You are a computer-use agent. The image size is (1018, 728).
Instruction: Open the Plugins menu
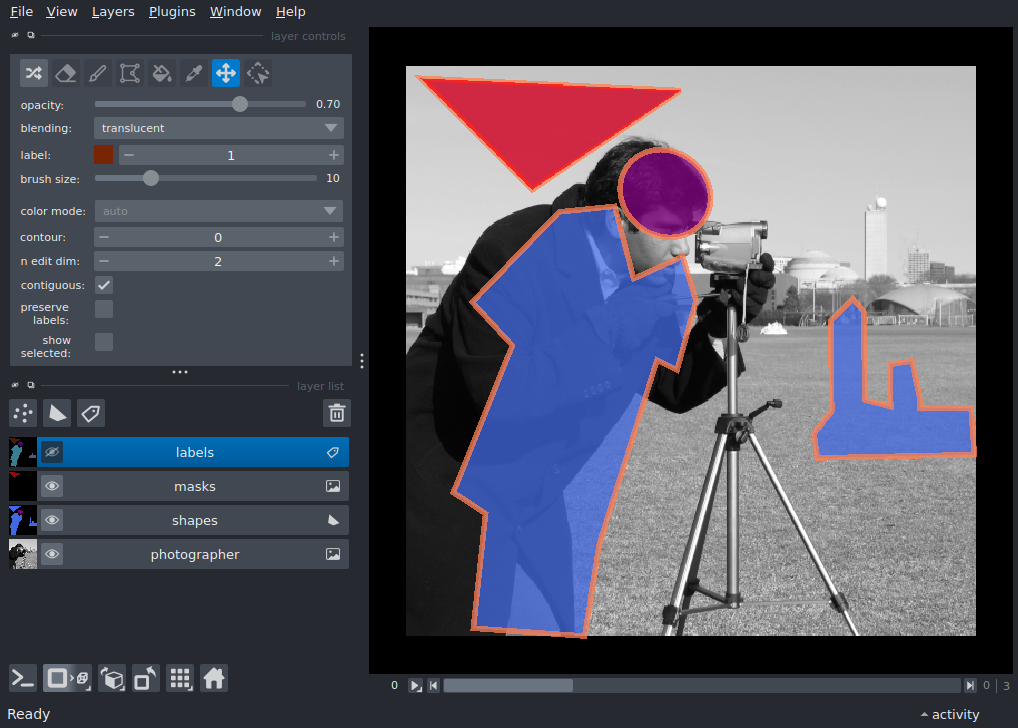pyautogui.click(x=171, y=12)
